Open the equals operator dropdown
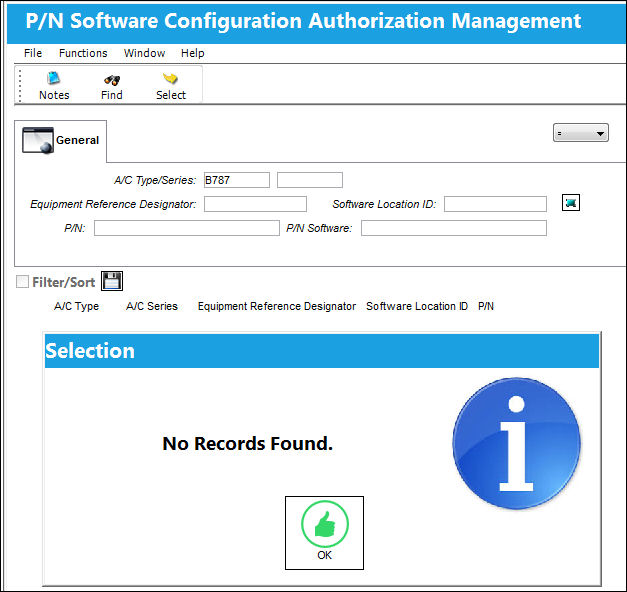 581,133
